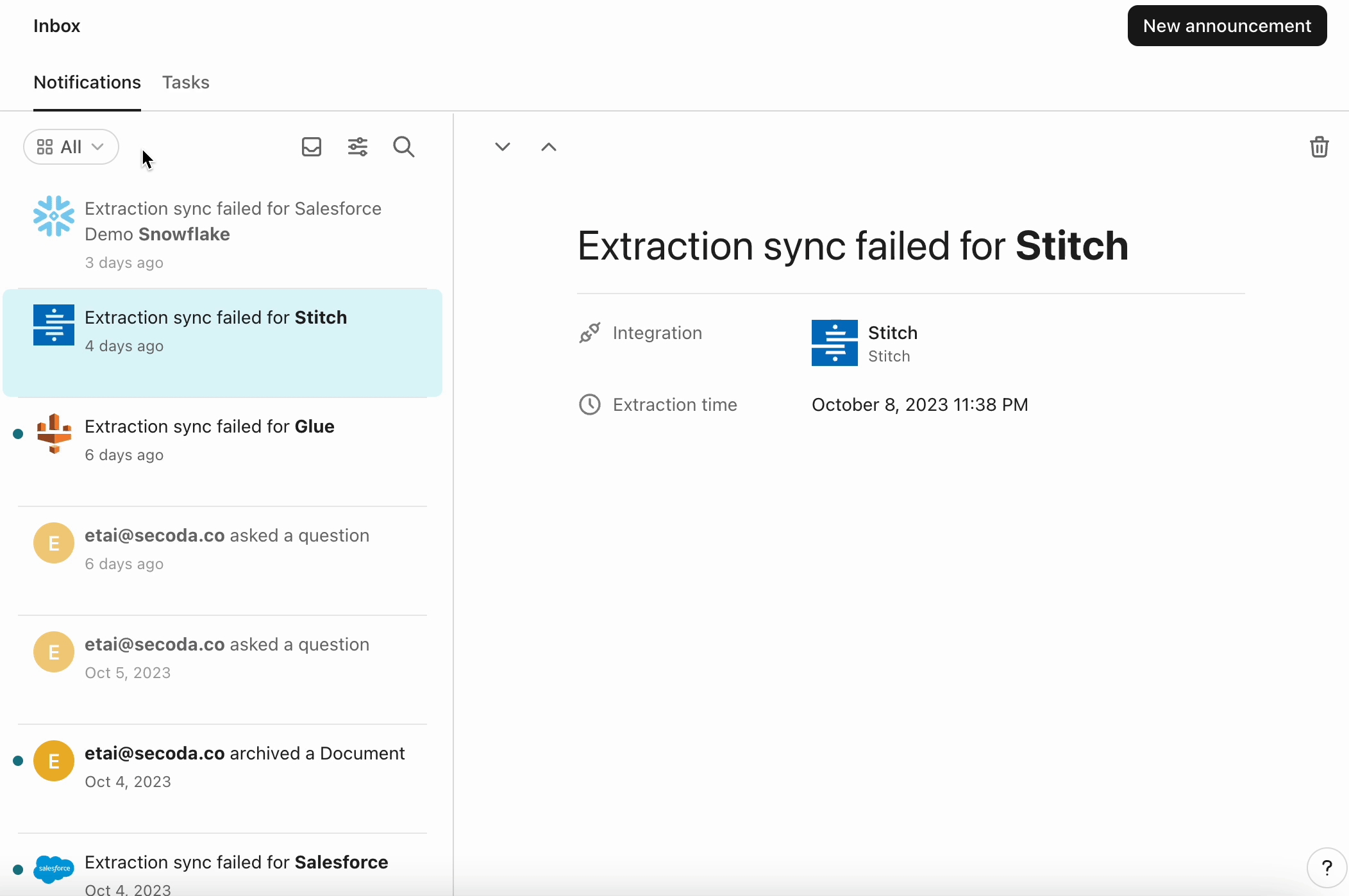This screenshot has height=896, width=1349.
Task: Click the mark-all-as-read inbox icon
Action: tap(312, 147)
